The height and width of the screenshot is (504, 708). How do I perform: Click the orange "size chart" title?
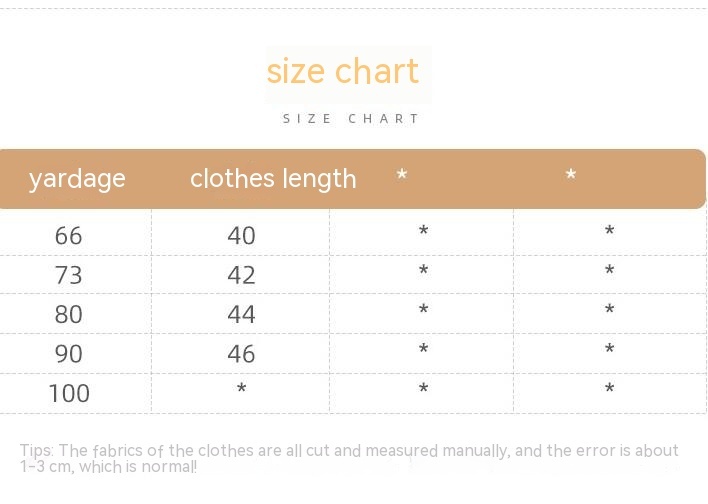click(x=342, y=72)
